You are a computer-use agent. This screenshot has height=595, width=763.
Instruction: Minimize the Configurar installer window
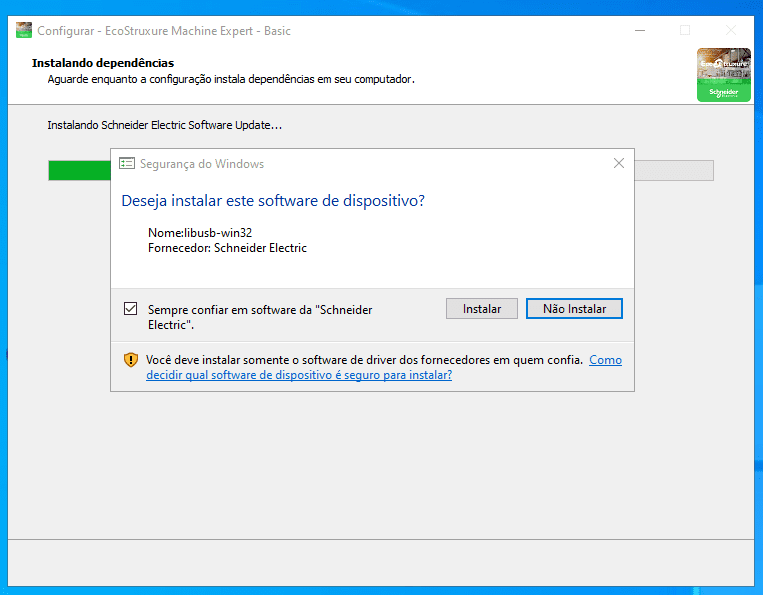point(640,31)
